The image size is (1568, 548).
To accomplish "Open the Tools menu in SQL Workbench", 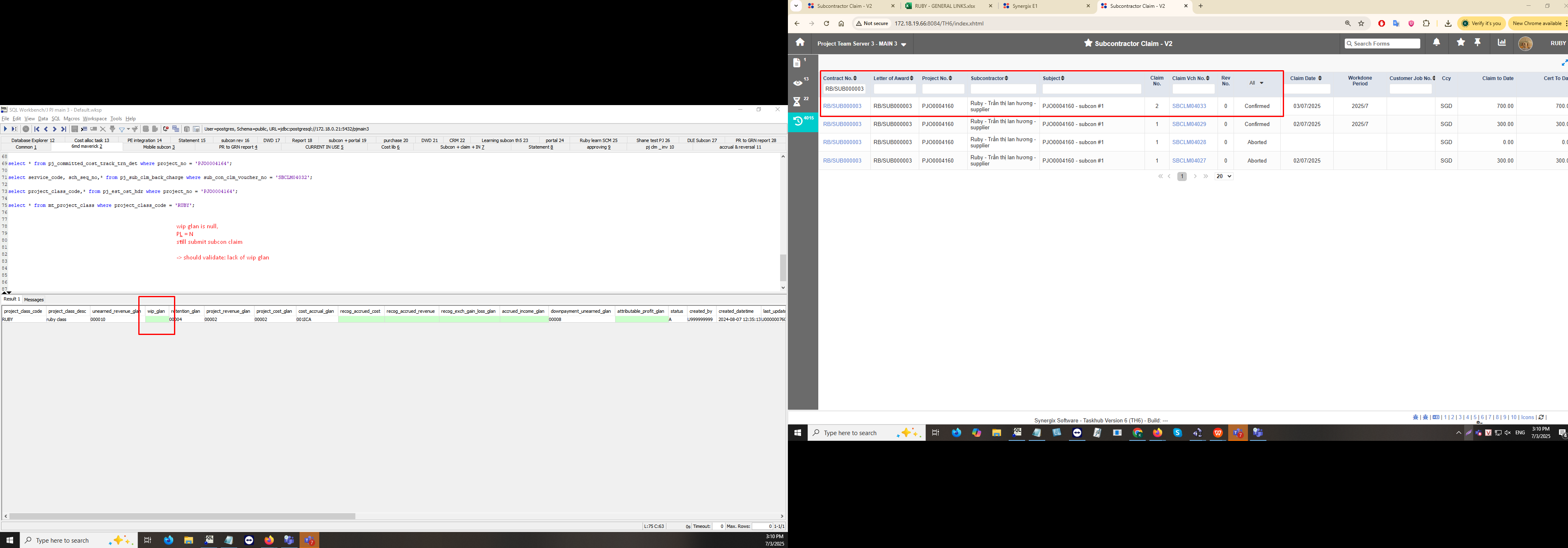I will coord(116,119).
